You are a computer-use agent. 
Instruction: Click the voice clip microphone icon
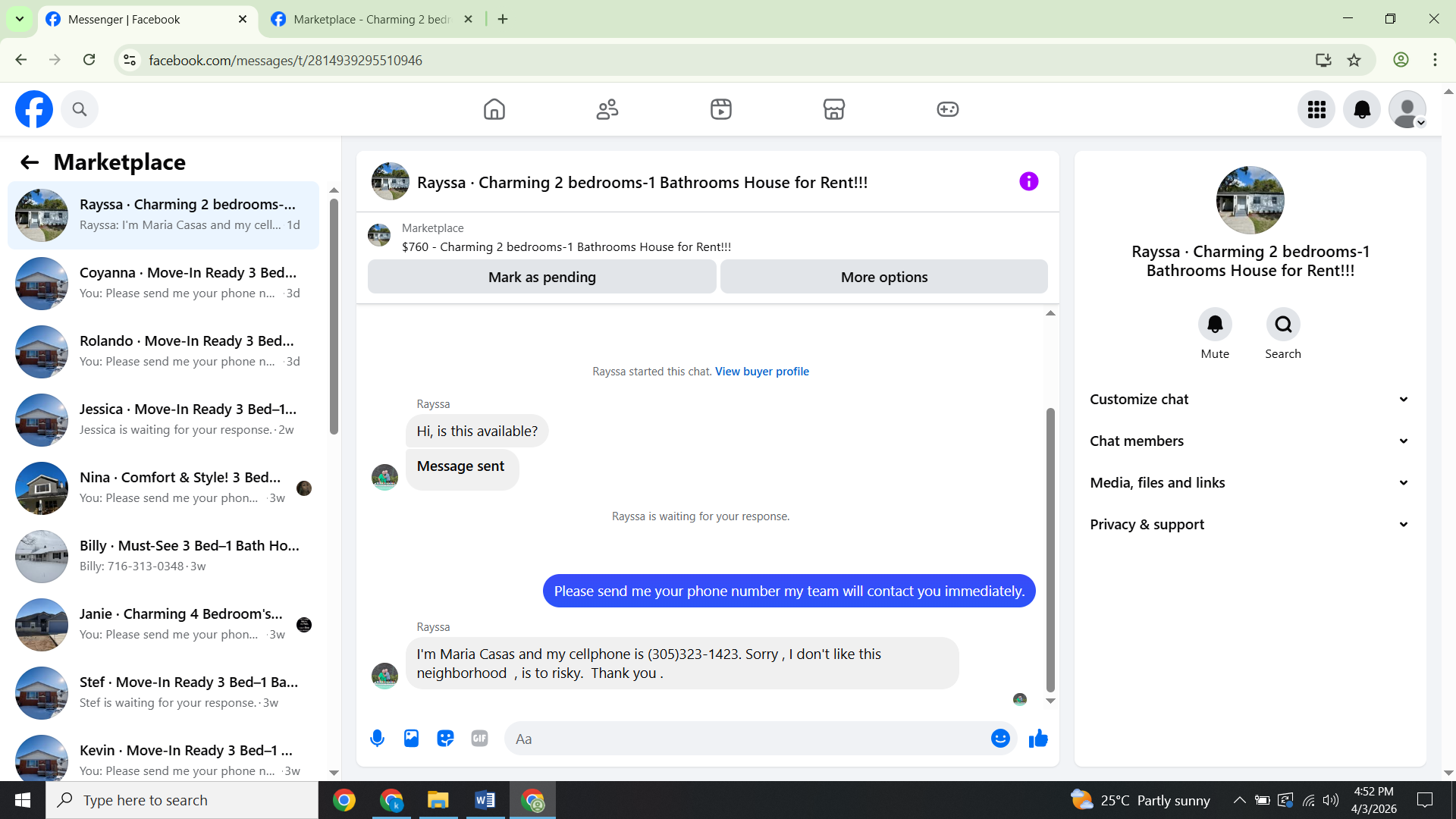point(377,739)
